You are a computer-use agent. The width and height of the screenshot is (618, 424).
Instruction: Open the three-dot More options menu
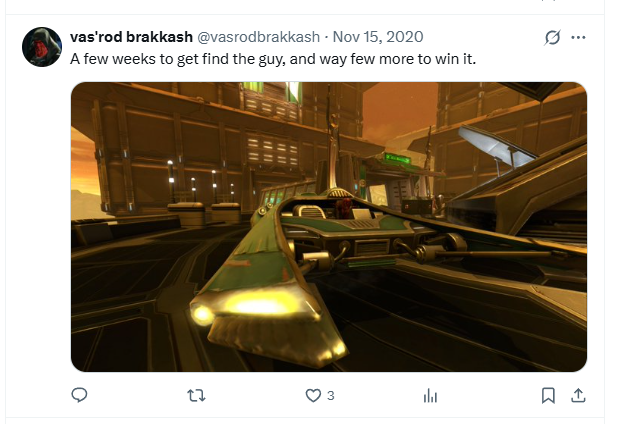(x=578, y=37)
